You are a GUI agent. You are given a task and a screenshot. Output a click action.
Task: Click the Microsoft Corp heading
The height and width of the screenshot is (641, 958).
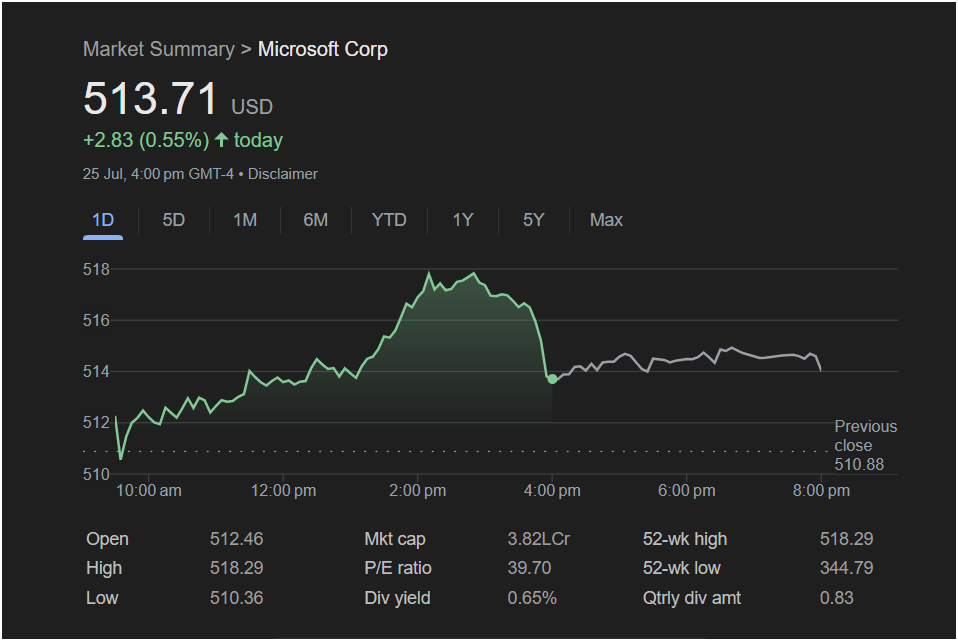(323, 49)
